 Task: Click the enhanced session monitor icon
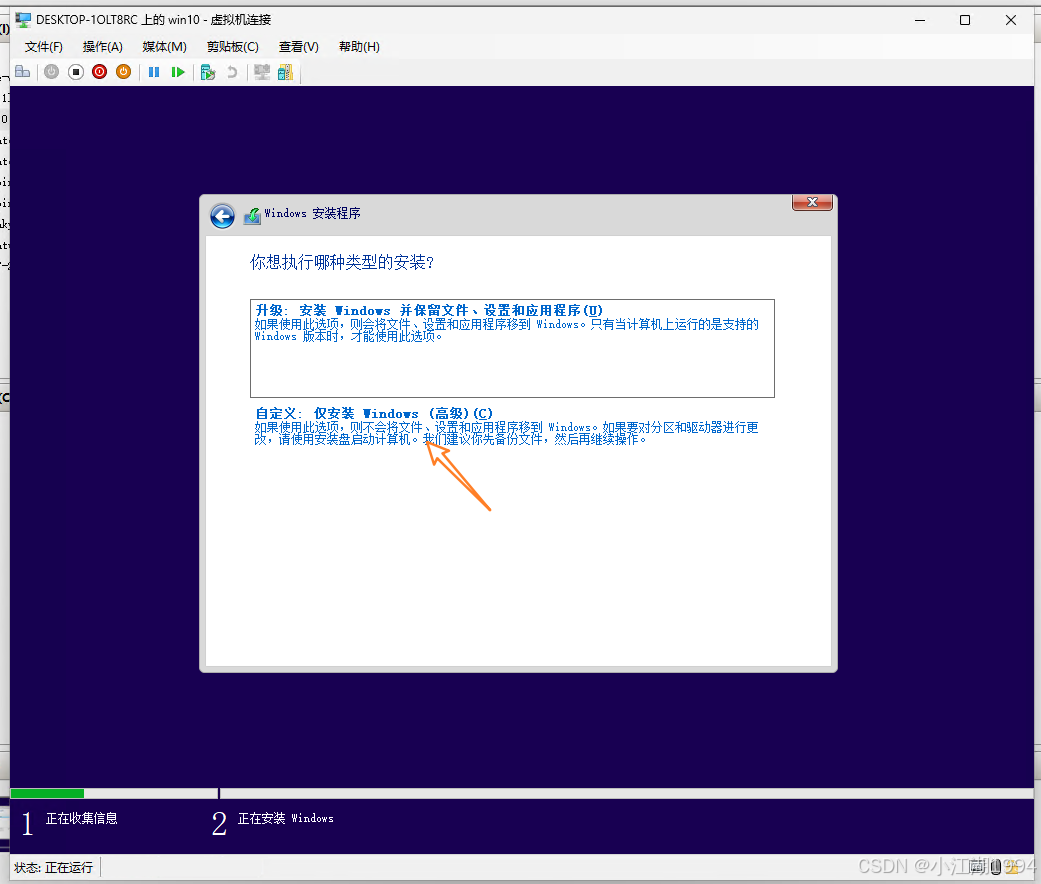[x=262, y=72]
